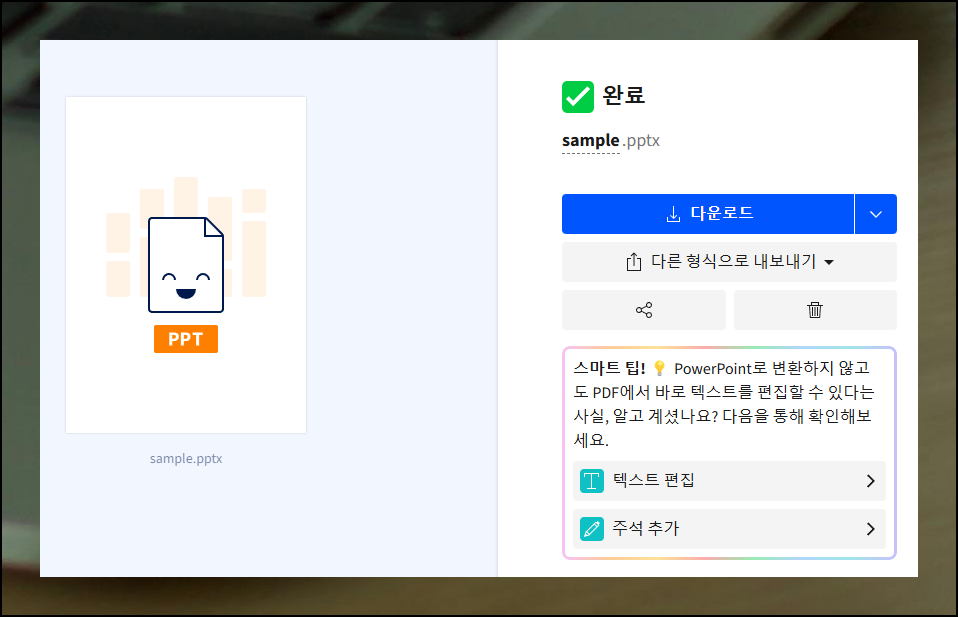Expand 다른 형식으로 내보내기 export menu
Image resolution: width=958 pixels, height=617 pixels.
tap(729, 262)
